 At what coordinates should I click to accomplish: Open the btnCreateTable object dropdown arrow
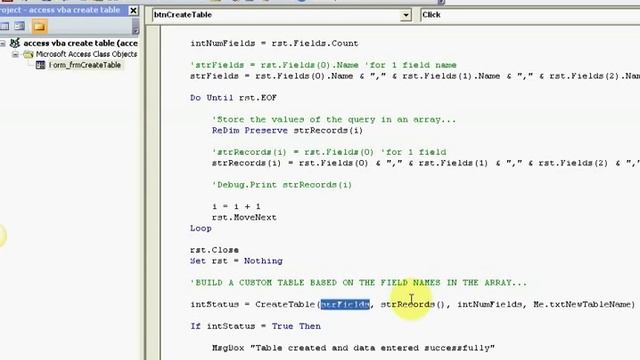(406, 15)
